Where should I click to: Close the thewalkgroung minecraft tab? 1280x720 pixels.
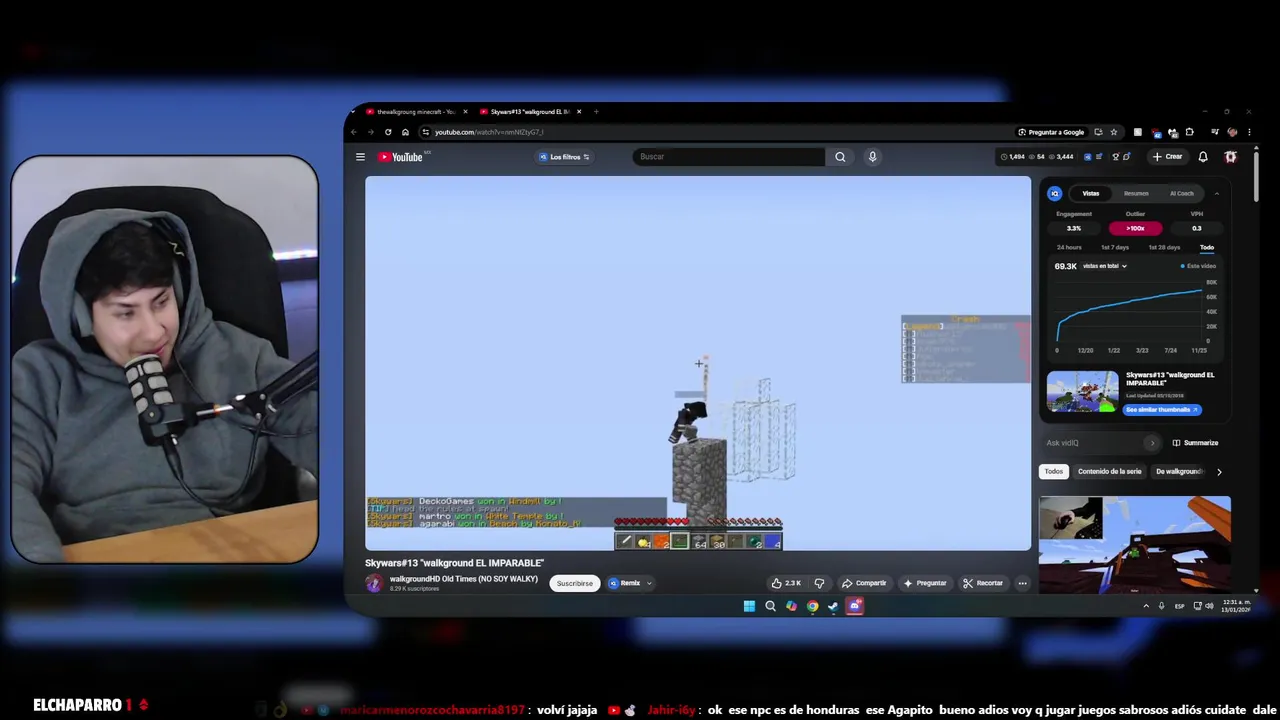[x=465, y=112]
